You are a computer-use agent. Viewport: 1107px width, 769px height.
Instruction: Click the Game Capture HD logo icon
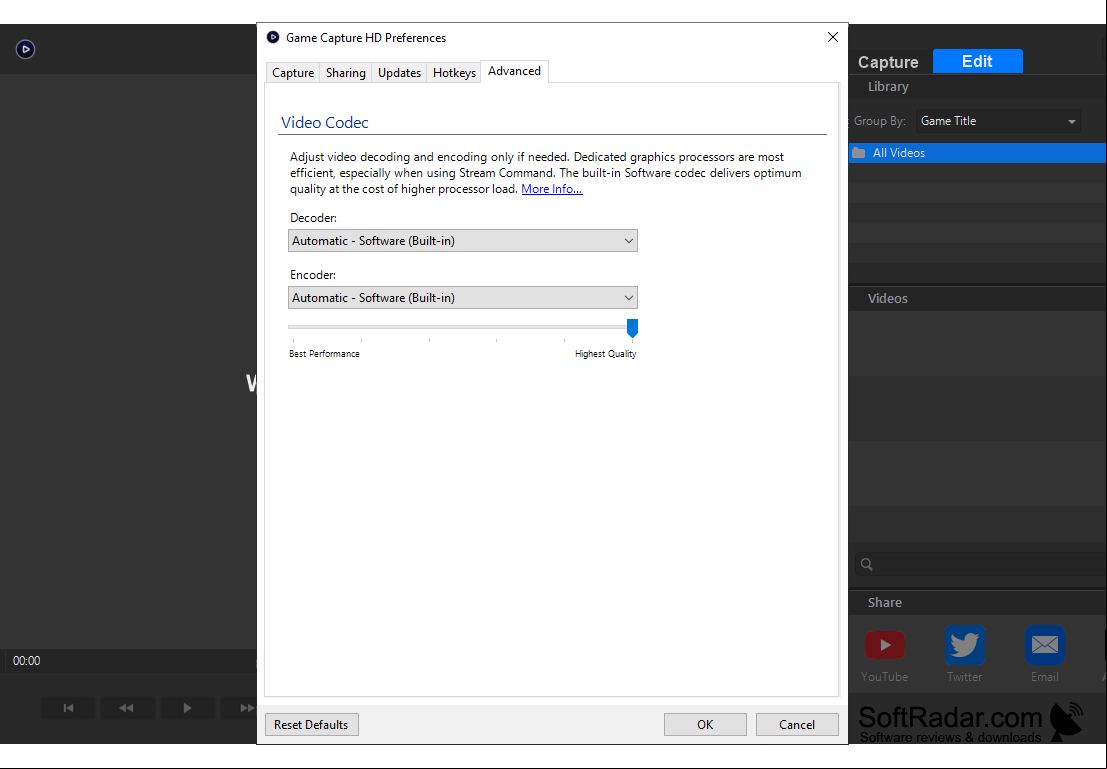(x=25, y=49)
